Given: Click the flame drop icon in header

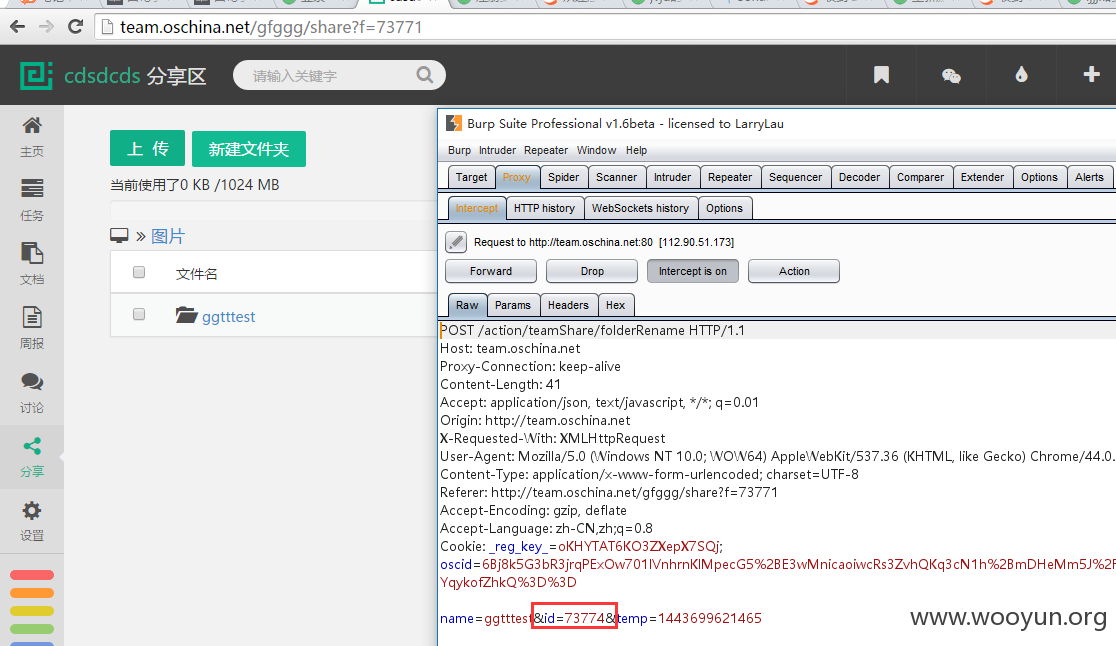Looking at the screenshot, I should click(1021, 75).
